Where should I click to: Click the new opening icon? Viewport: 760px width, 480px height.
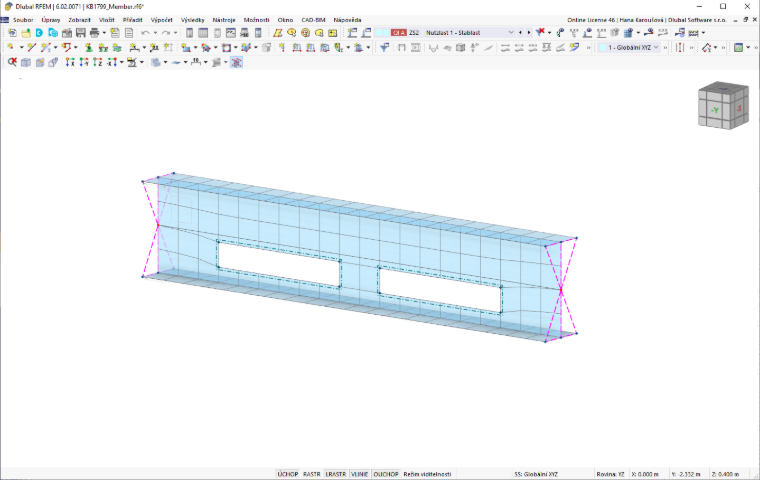click(x=226, y=47)
